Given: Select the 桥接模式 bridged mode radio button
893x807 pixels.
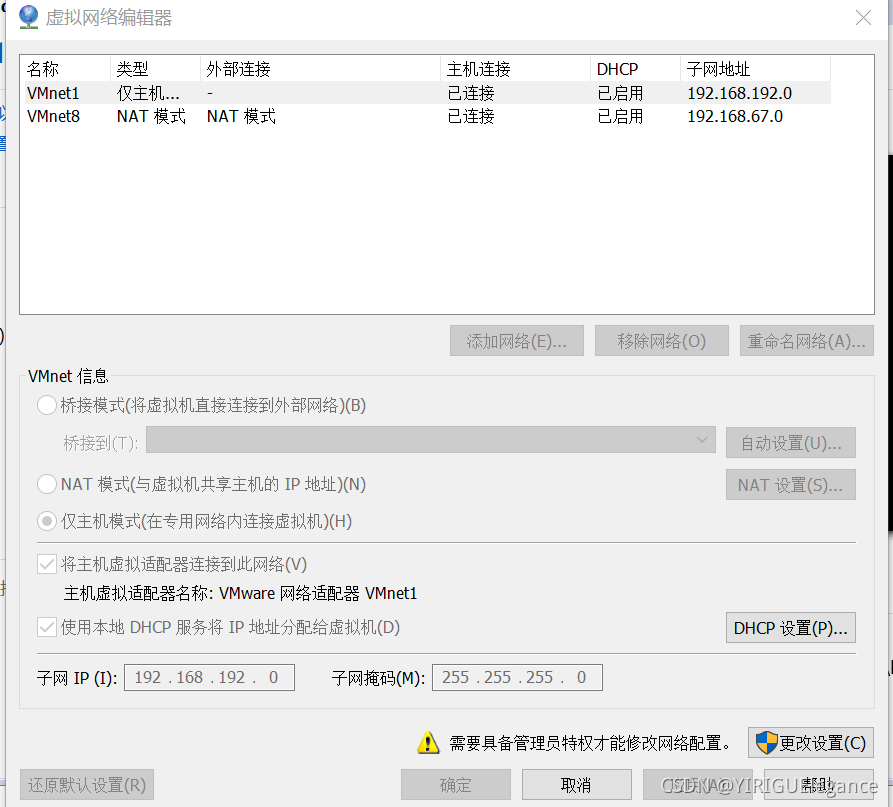Looking at the screenshot, I should click(x=46, y=405).
